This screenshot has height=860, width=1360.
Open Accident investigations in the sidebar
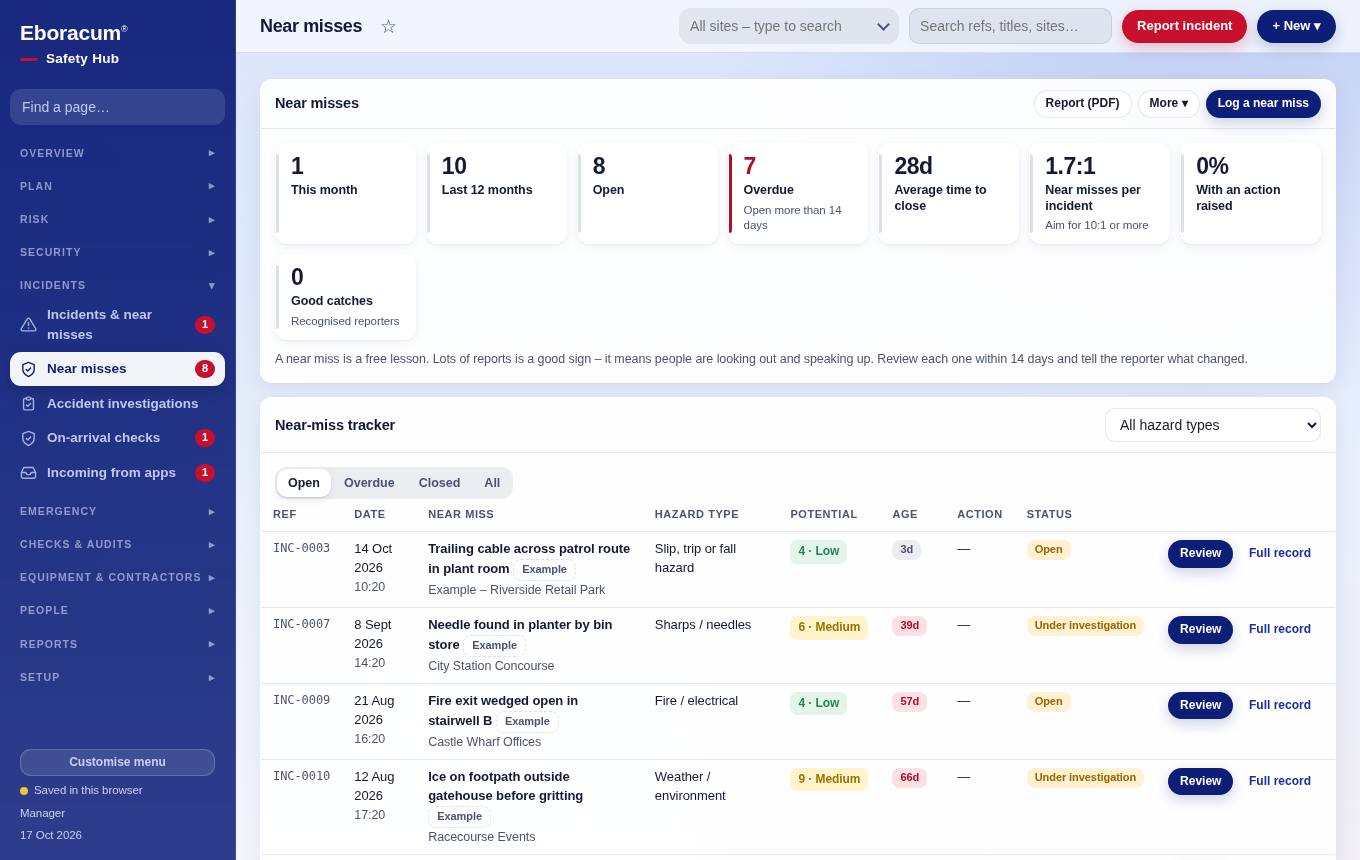[117, 404]
